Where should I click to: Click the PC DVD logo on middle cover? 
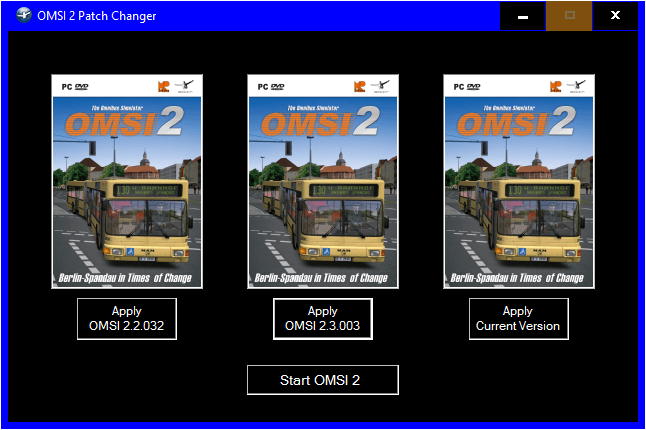(x=266, y=87)
